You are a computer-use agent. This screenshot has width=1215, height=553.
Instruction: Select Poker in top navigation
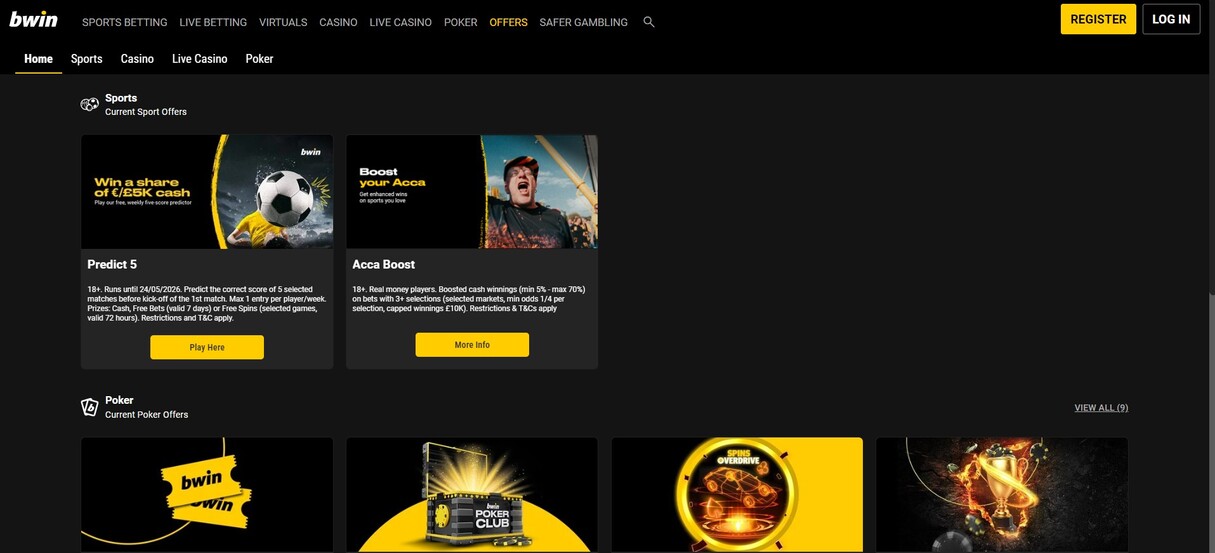(460, 22)
